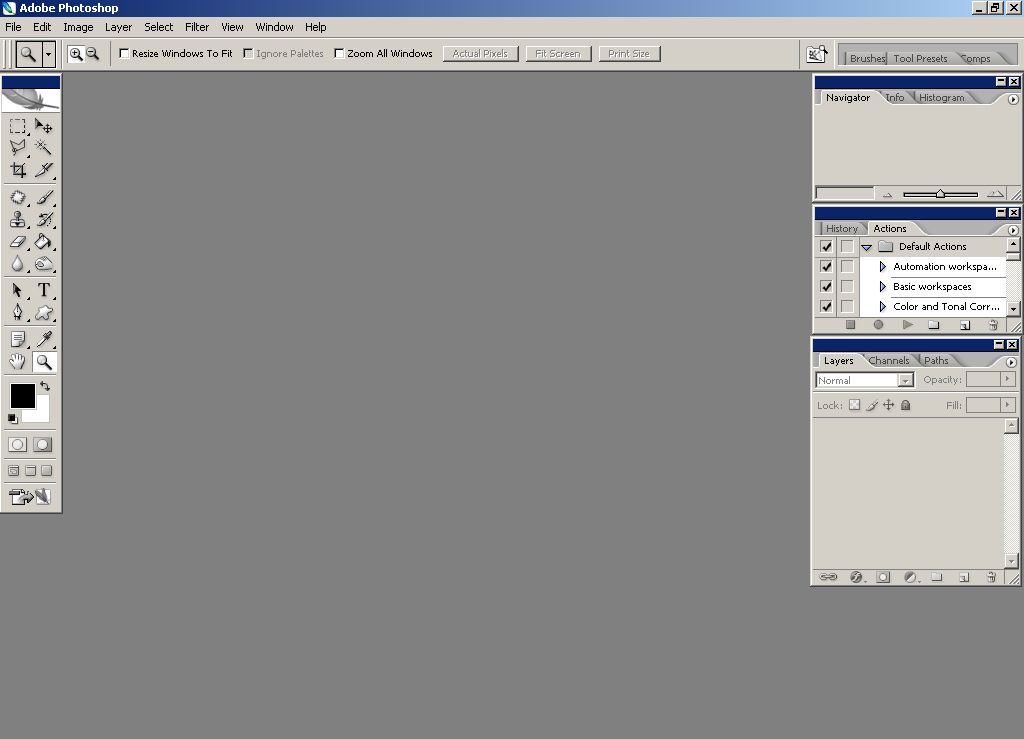The width and height of the screenshot is (1024, 740).
Task: Select the Brush tool
Action: [x=43, y=197]
